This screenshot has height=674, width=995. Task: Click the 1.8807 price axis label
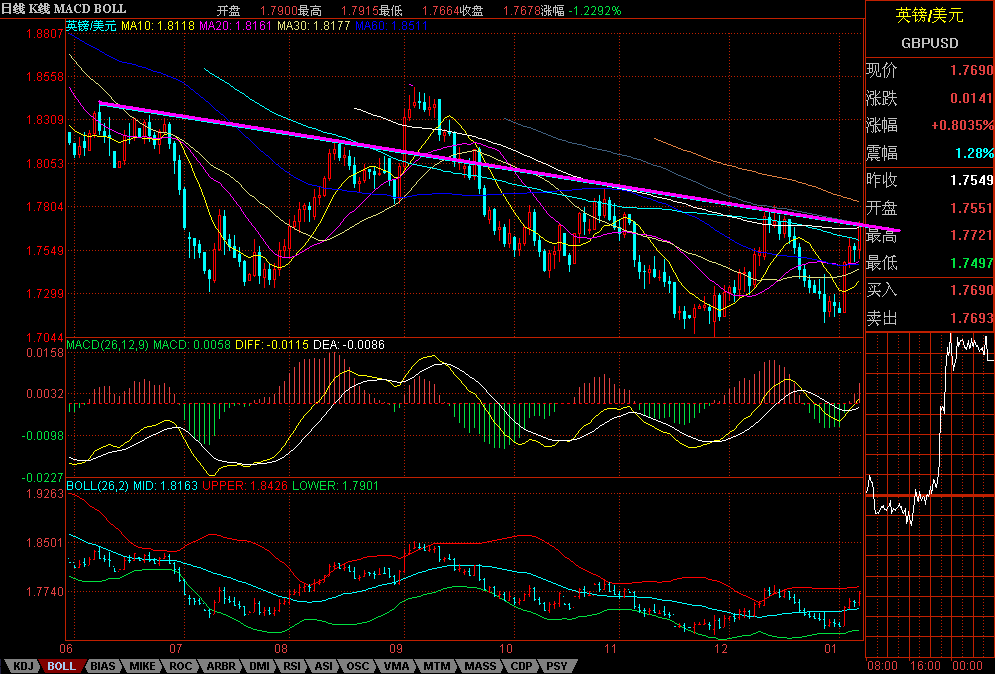45,34
